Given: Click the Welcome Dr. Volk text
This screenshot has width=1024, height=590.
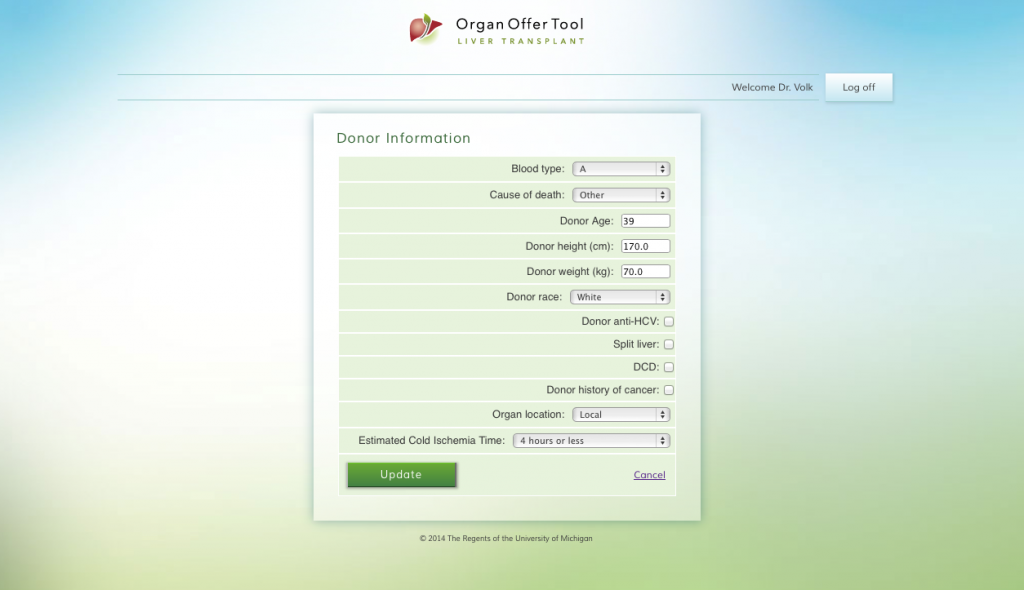Looking at the screenshot, I should click(x=772, y=87).
